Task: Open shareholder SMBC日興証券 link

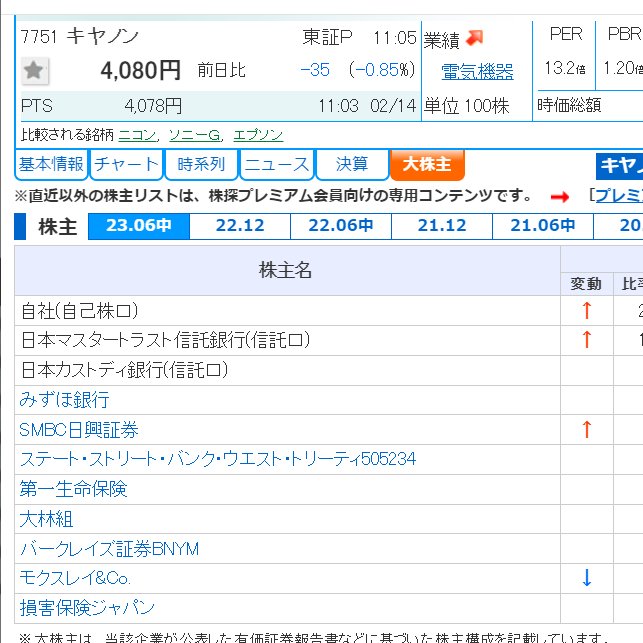Action: [79, 430]
